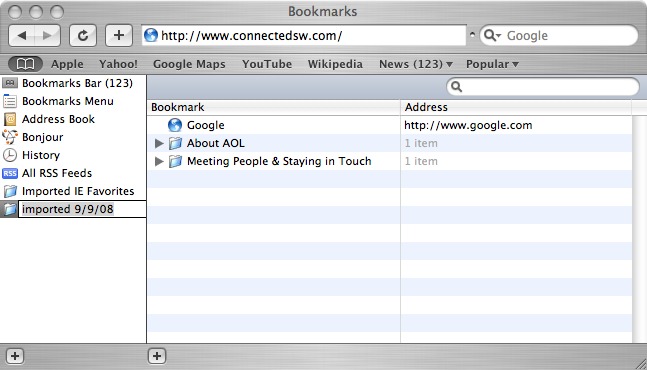Go back with the left arrow button
Screen dimensions: 647x370
(x=21, y=35)
